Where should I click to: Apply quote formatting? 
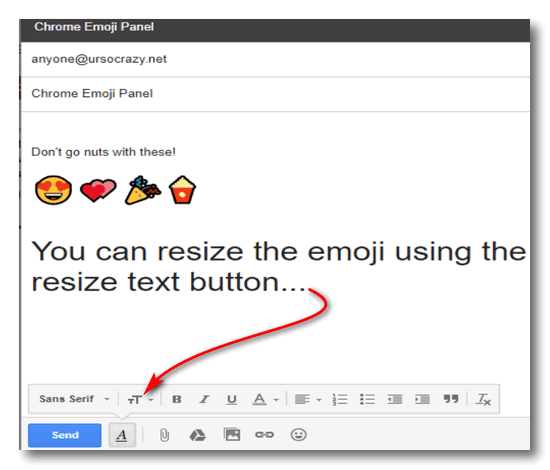[x=451, y=399]
